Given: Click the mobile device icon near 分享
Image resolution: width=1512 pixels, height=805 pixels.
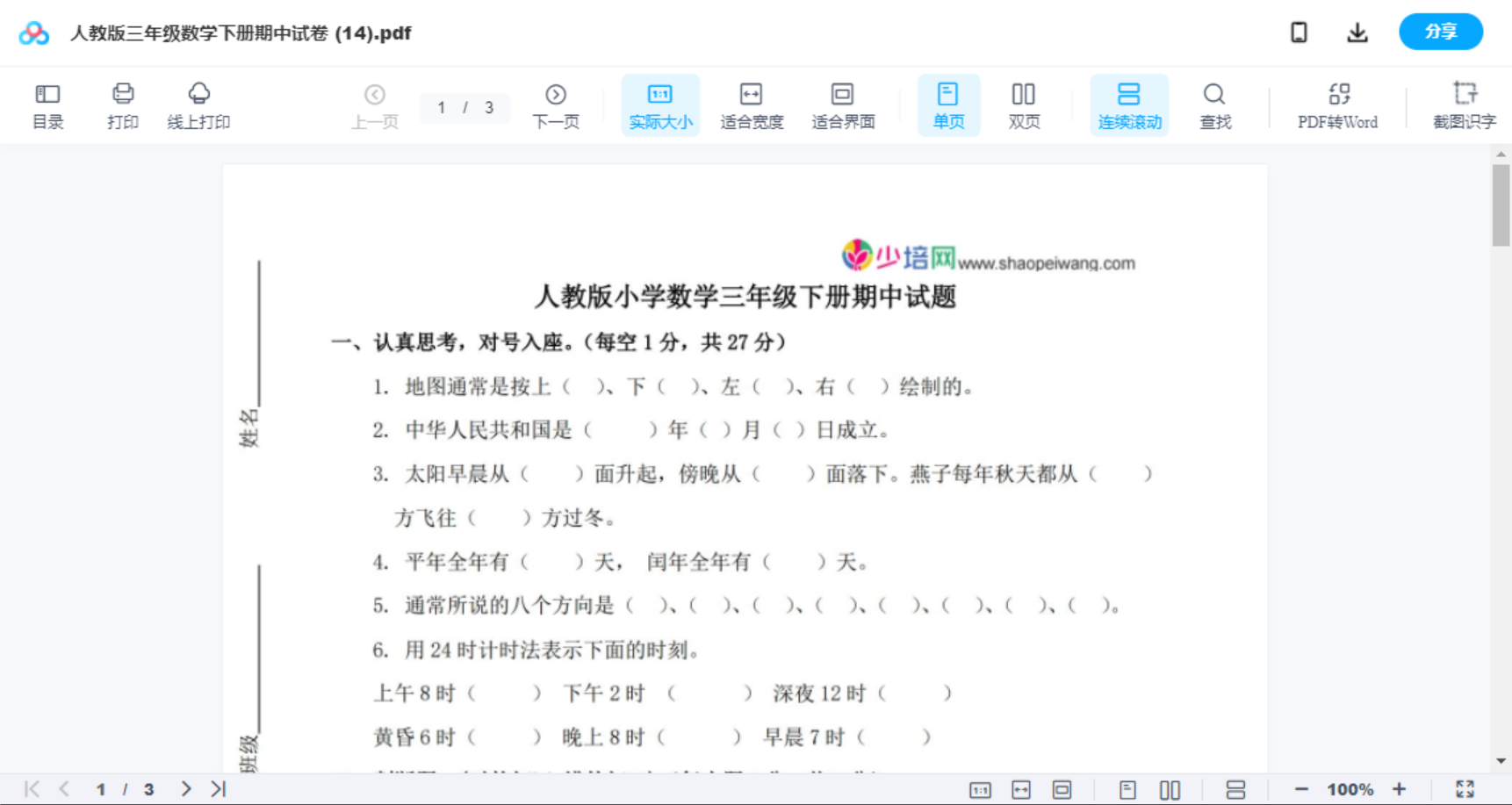Looking at the screenshot, I should [1299, 32].
